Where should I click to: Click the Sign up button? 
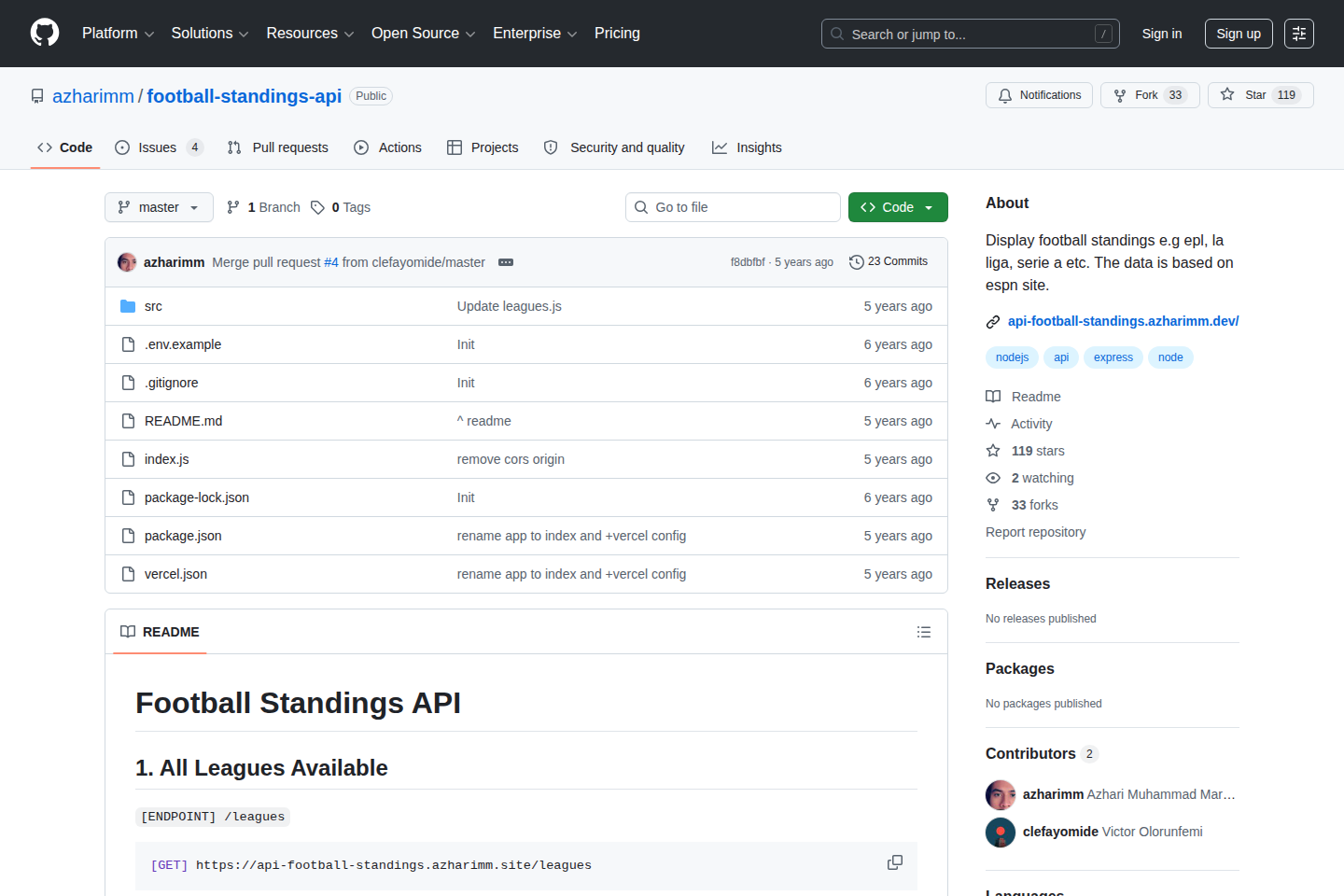(1238, 34)
